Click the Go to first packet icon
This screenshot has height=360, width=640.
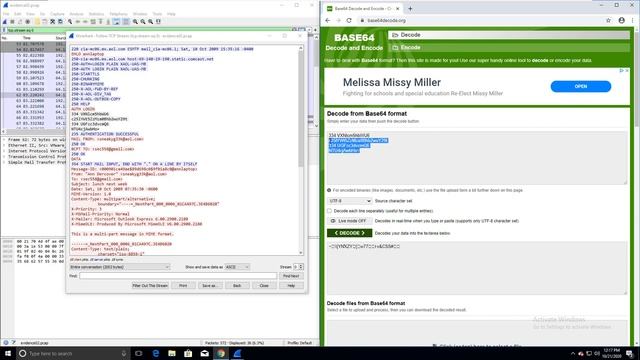coord(100,22)
